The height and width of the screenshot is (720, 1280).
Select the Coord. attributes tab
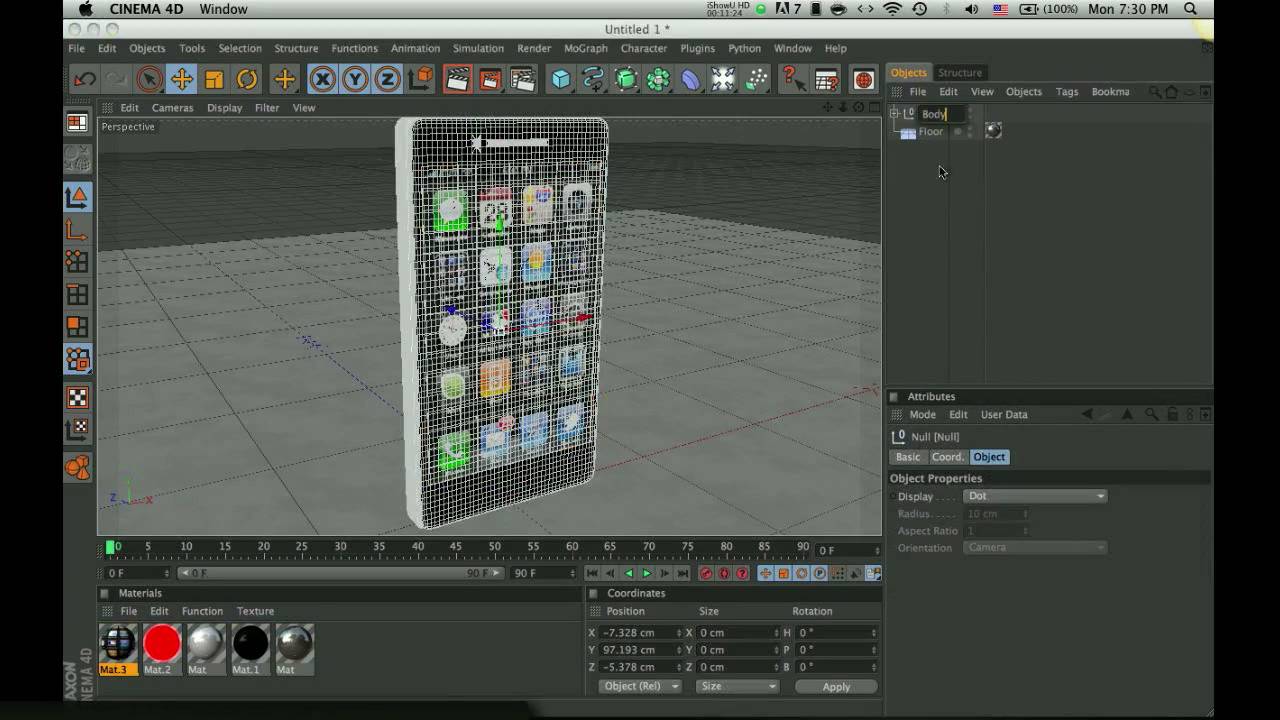(947, 457)
